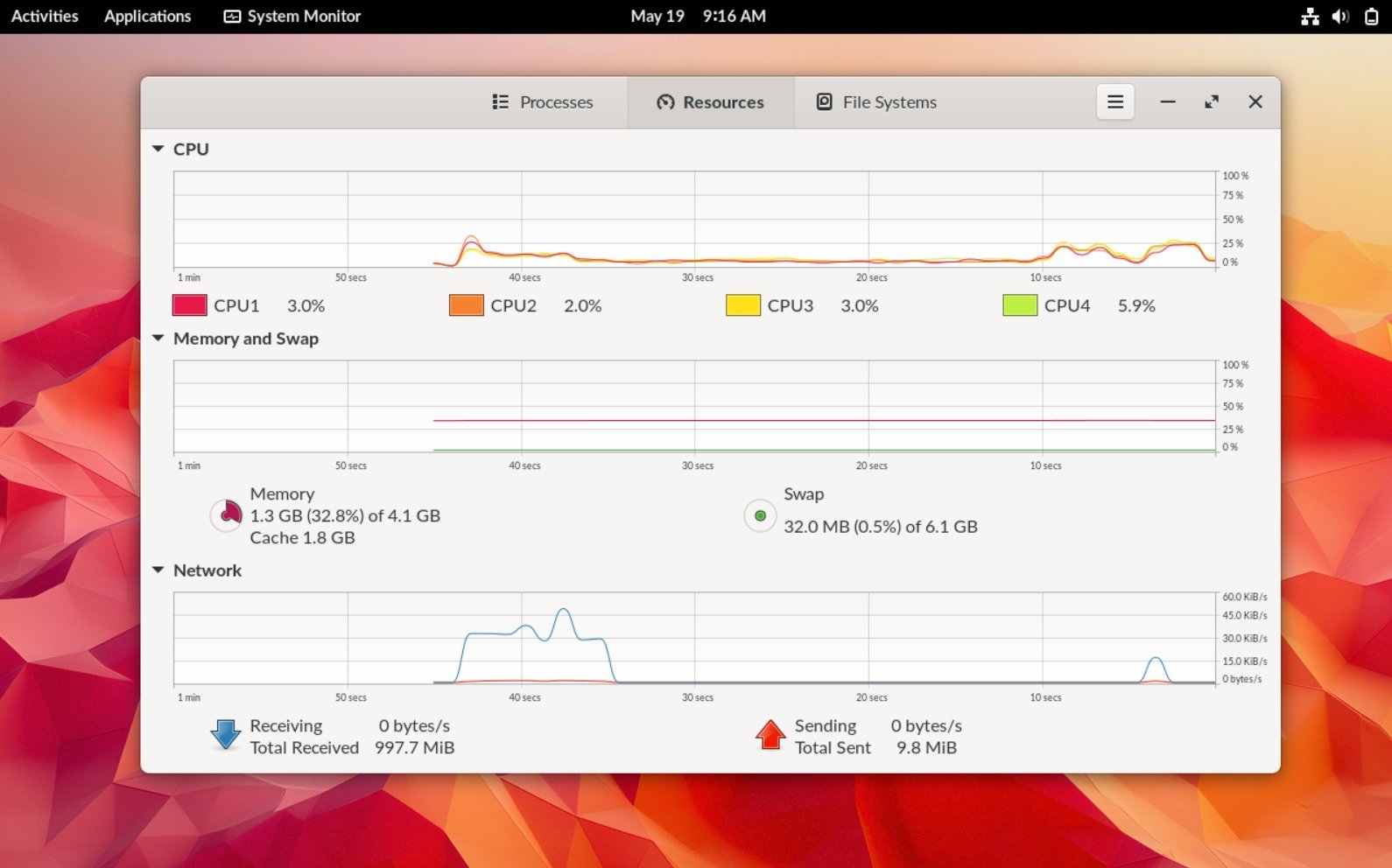Open the Activities overview
The image size is (1392, 868).
[45, 17]
